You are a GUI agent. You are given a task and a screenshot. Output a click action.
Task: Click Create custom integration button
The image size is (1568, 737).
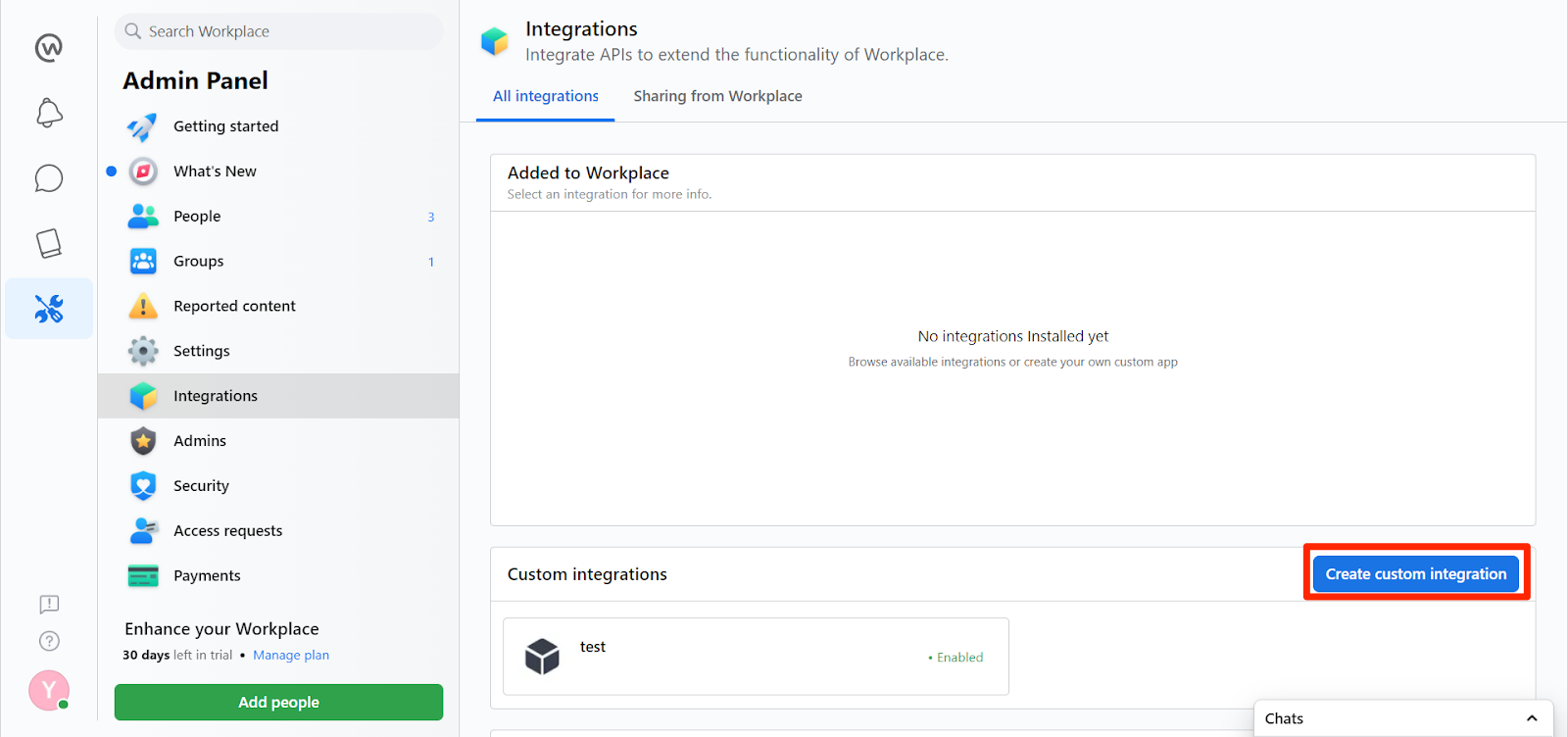[1415, 574]
